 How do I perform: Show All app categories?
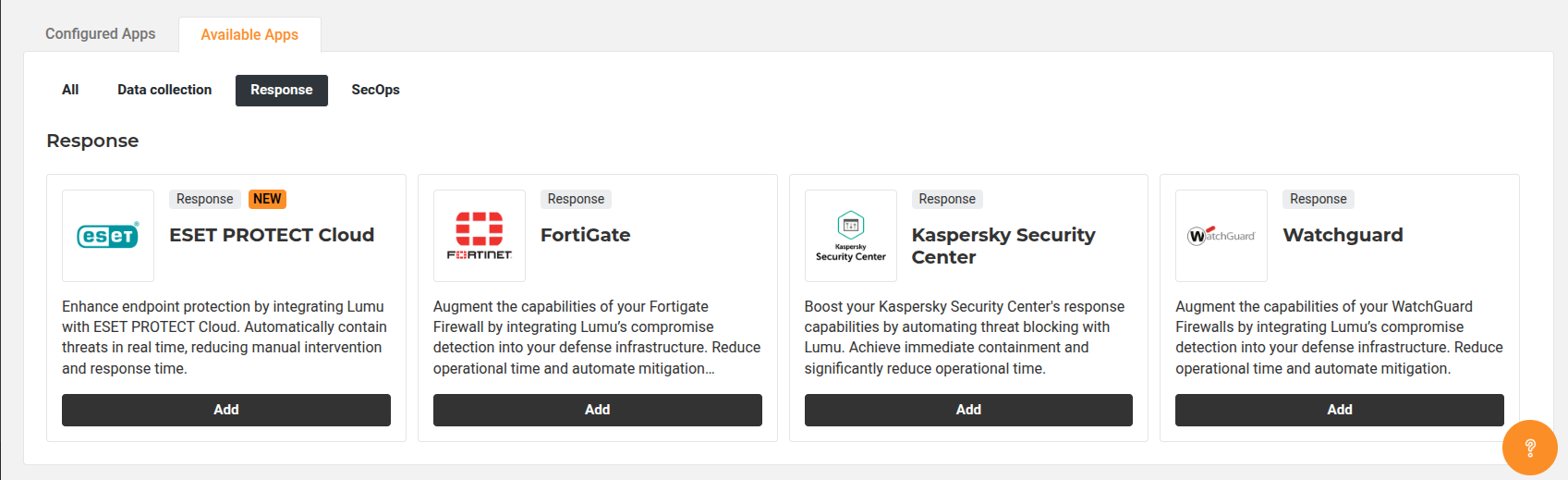point(70,90)
